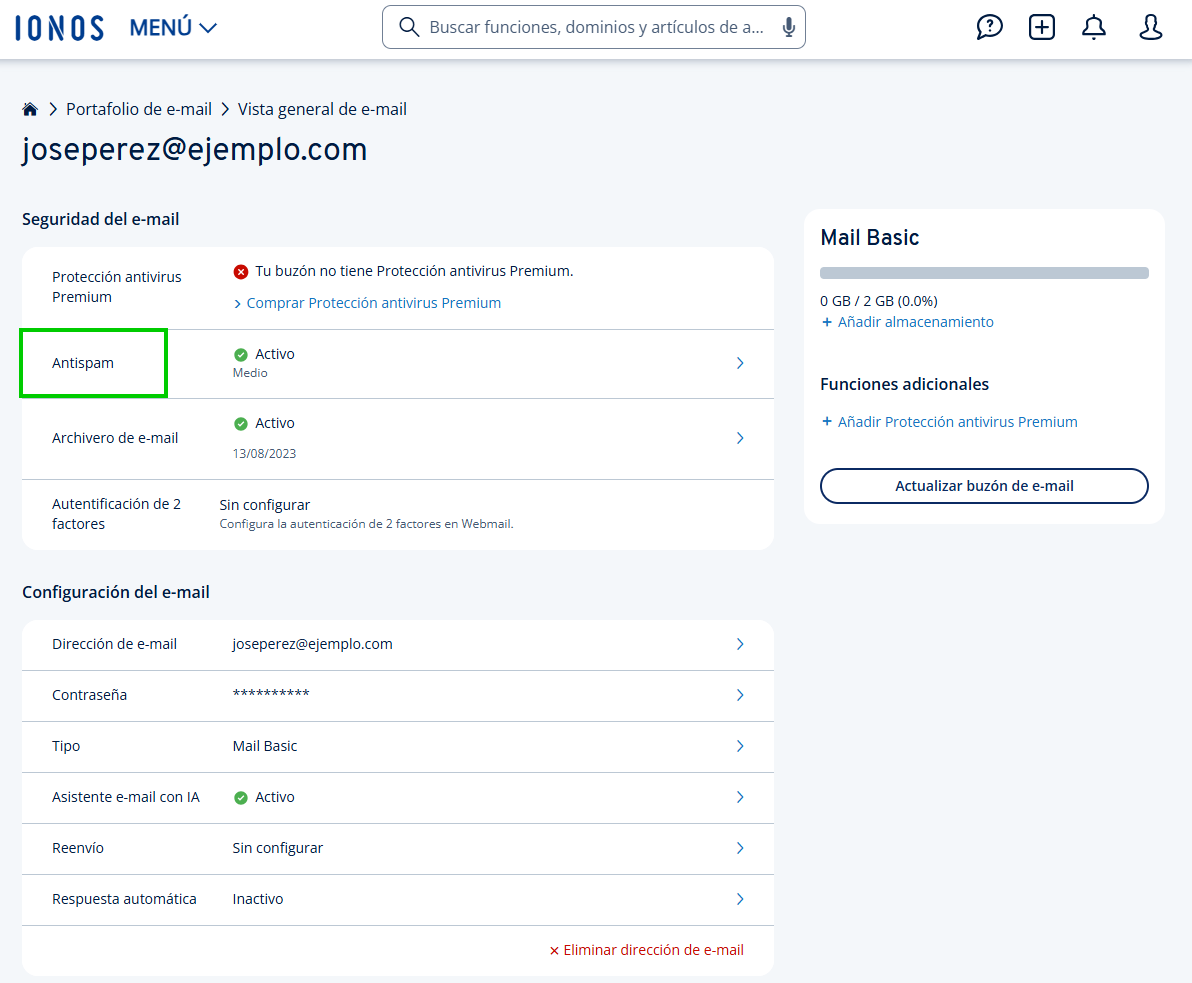
Task: Click Eliminar dirección de e-mail
Action: [647, 950]
